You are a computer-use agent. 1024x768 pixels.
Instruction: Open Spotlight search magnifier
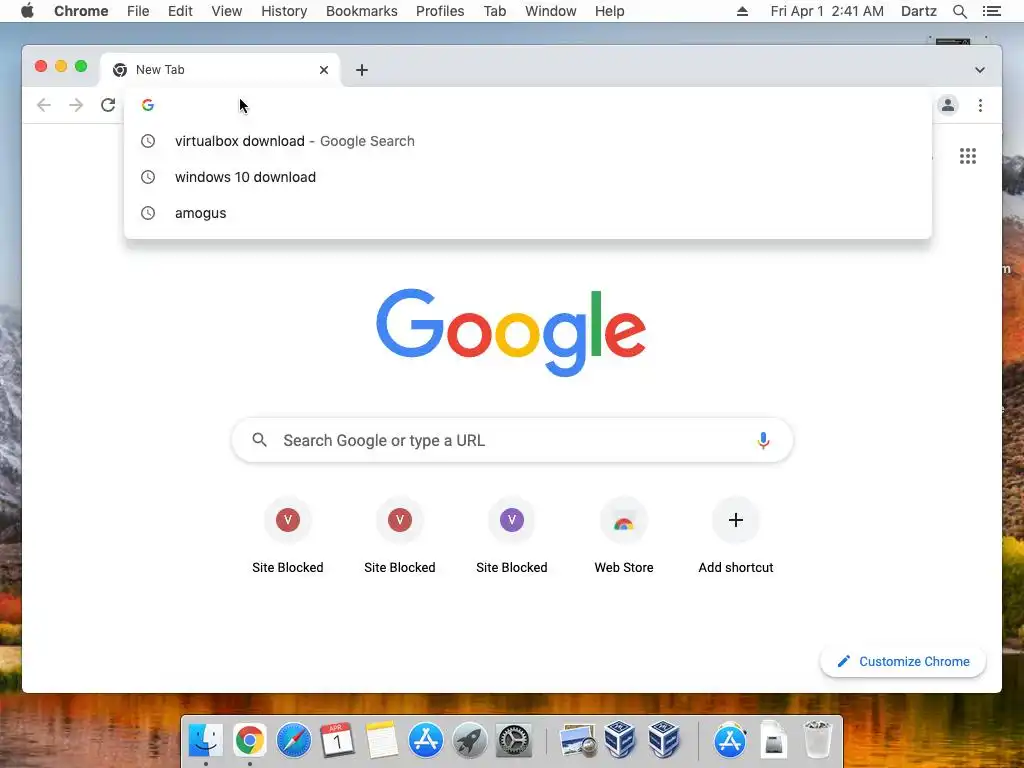[x=959, y=11]
